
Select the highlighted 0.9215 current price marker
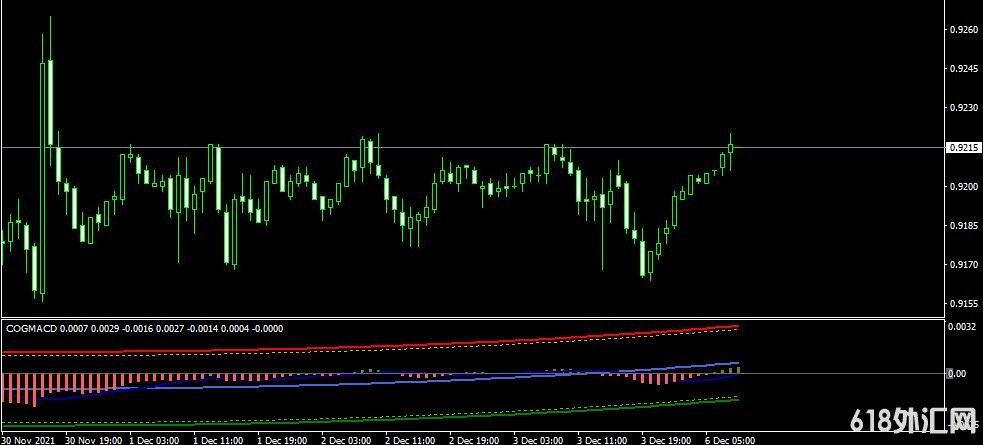tap(962, 148)
